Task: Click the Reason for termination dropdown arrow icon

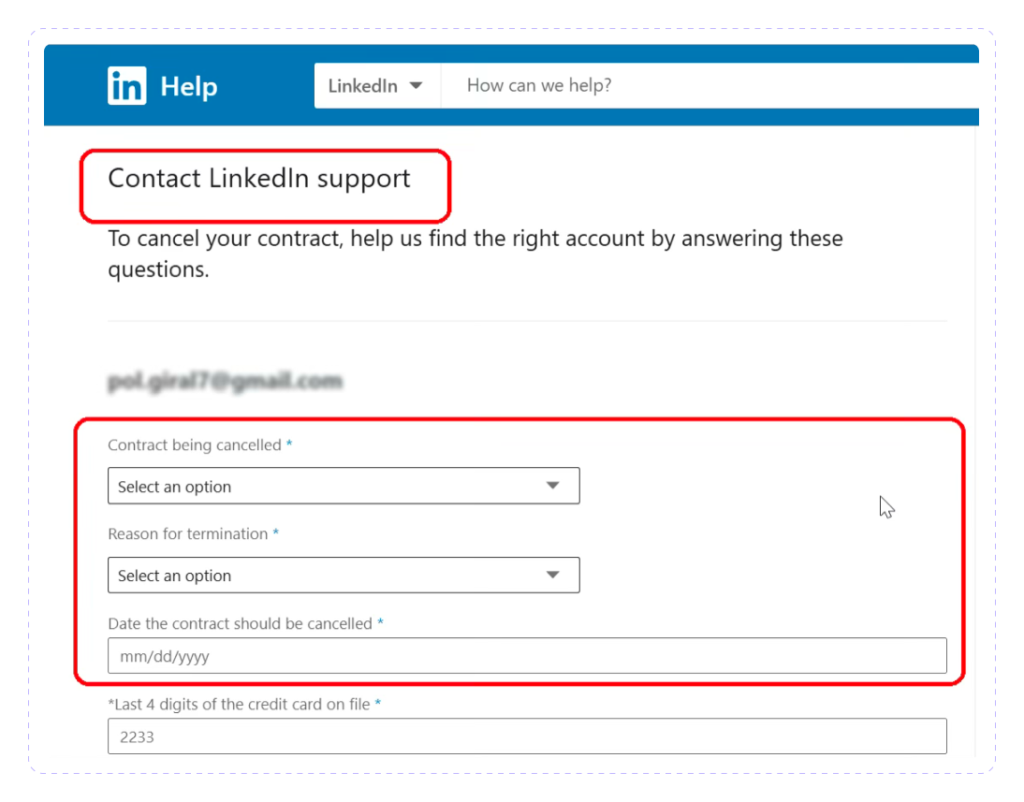Action: pyautogui.click(x=553, y=575)
